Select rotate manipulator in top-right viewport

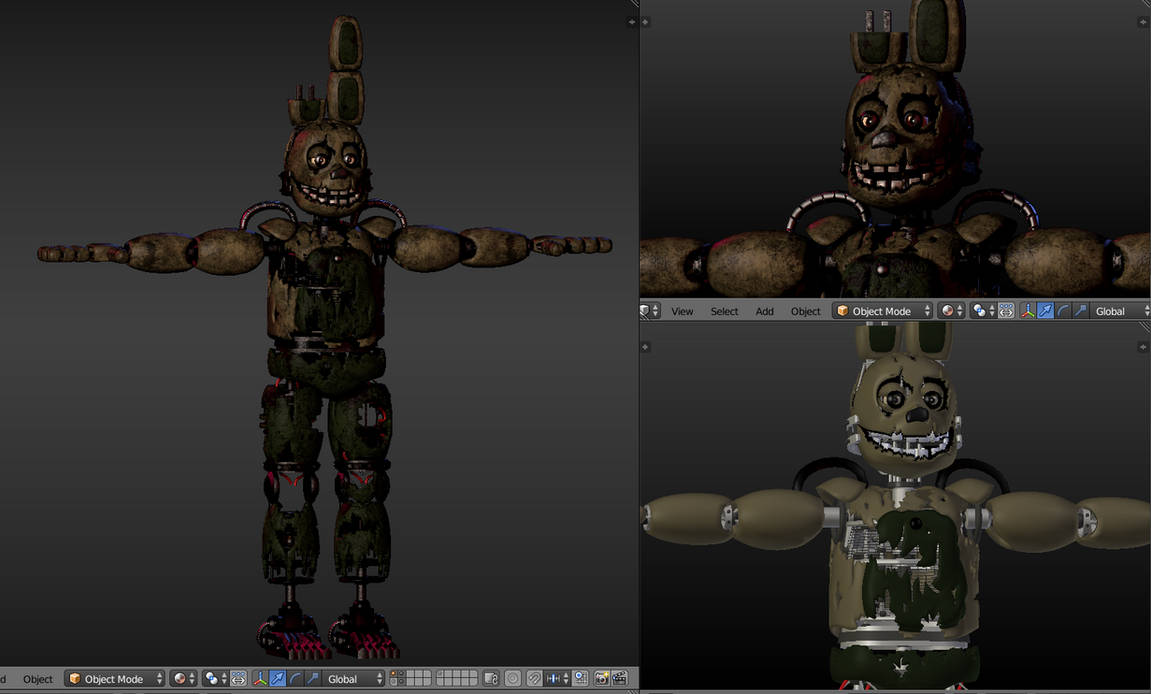[1063, 311]
